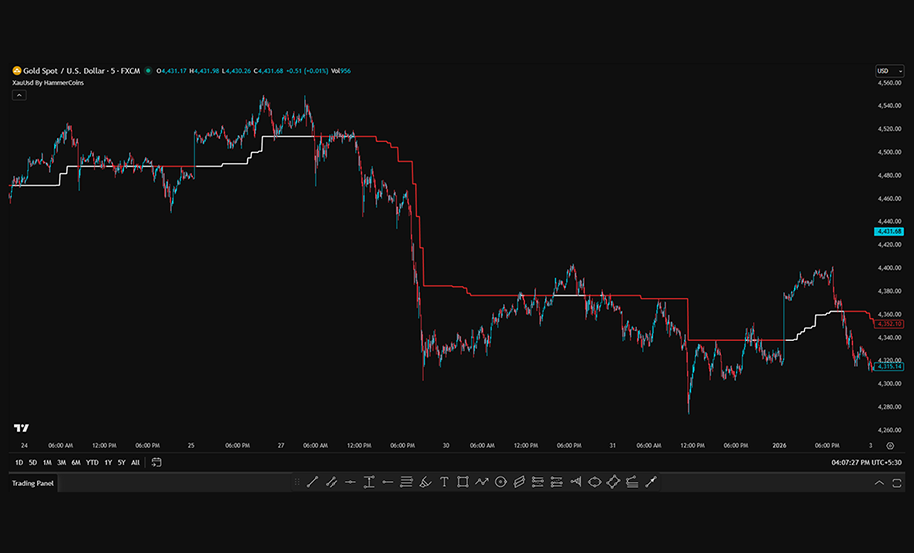
Task: Select the Fibonacci retracement lines tool
Action: [406, 482]
